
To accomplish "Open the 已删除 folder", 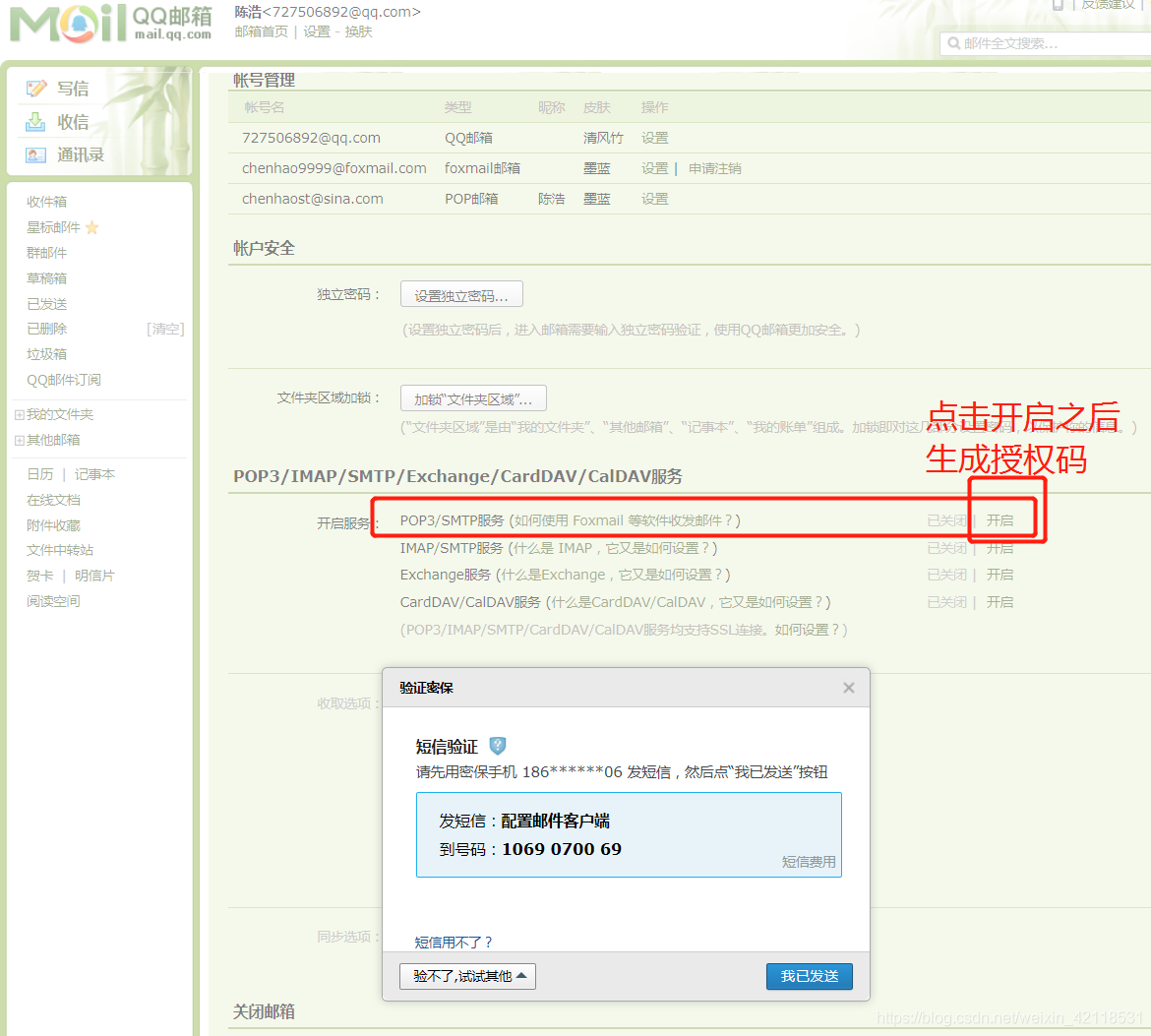I will [47, 329].
